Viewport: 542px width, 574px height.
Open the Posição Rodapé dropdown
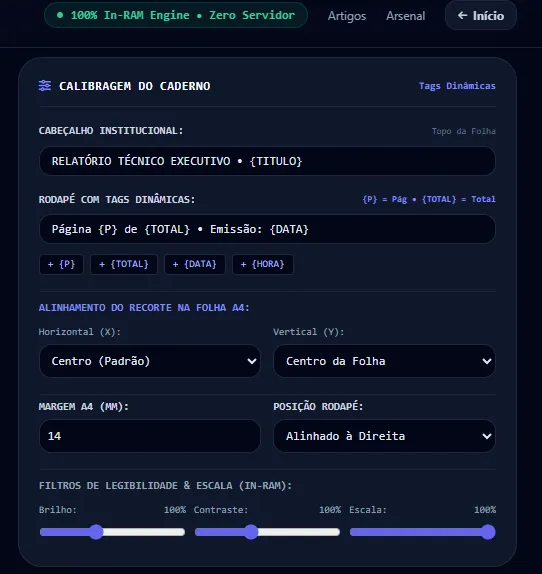click(384, 436)
